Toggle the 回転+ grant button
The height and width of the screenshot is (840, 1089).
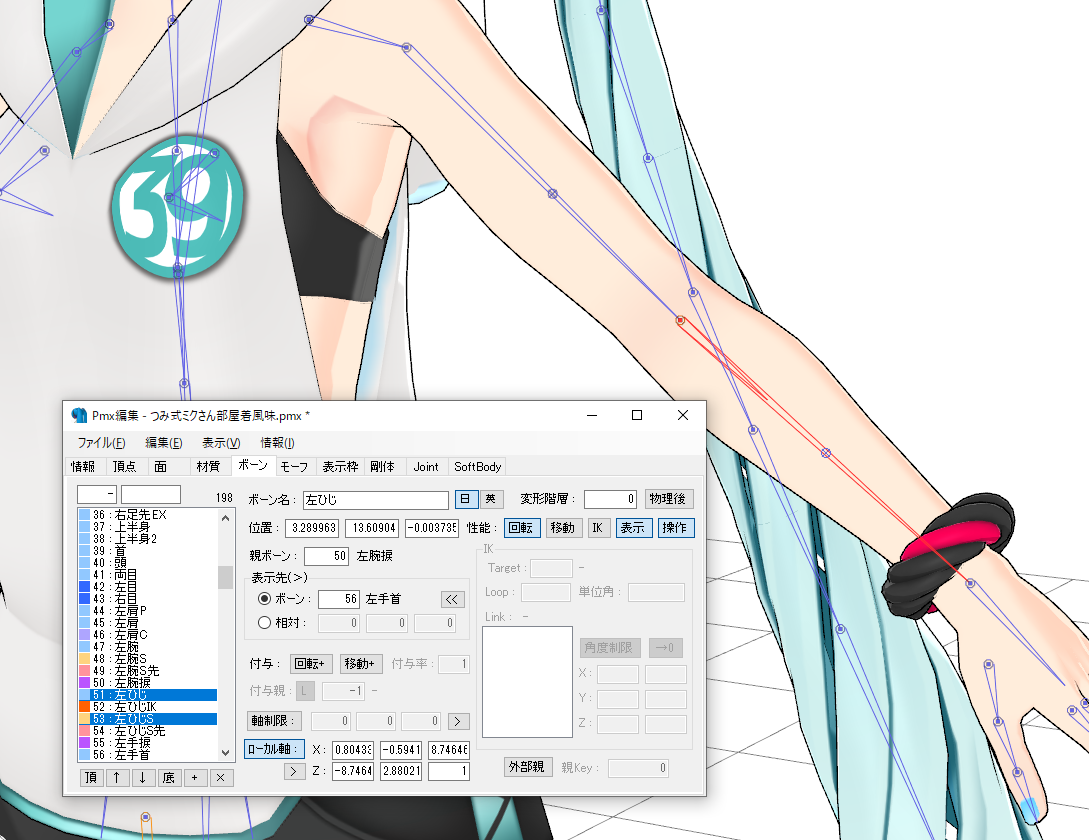pyautogui.click(x=310, y=664)
